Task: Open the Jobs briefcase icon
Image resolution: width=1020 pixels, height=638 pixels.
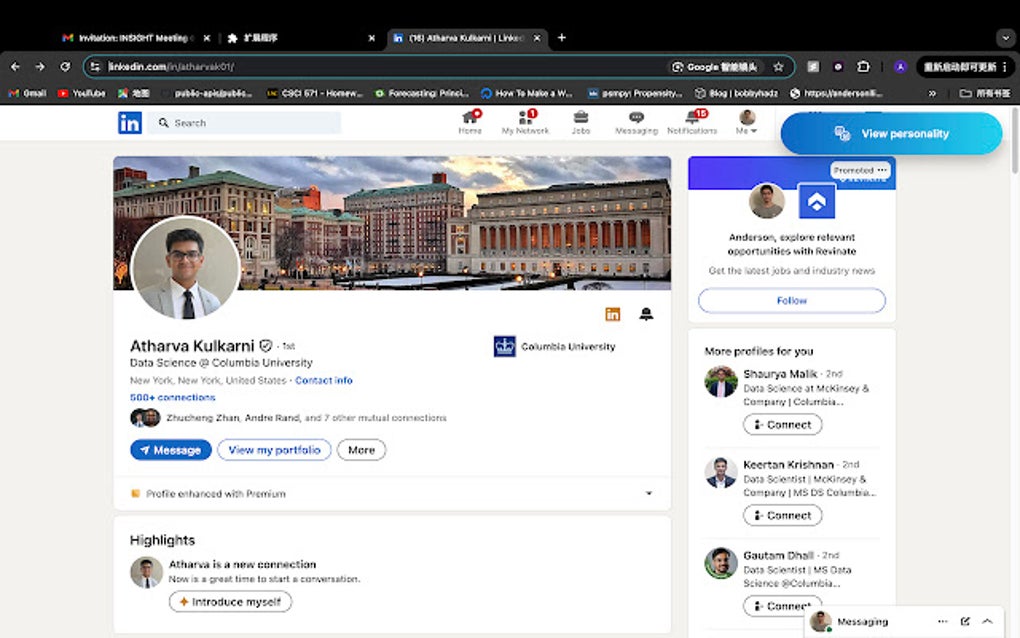Action: pos(581,122)
